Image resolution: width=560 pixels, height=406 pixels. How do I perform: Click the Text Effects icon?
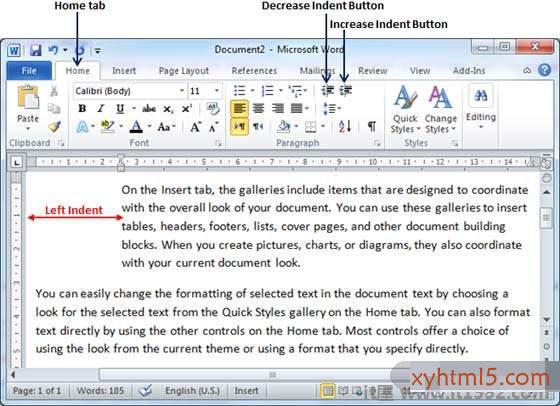pyautogui.click(x=82, y=127)
